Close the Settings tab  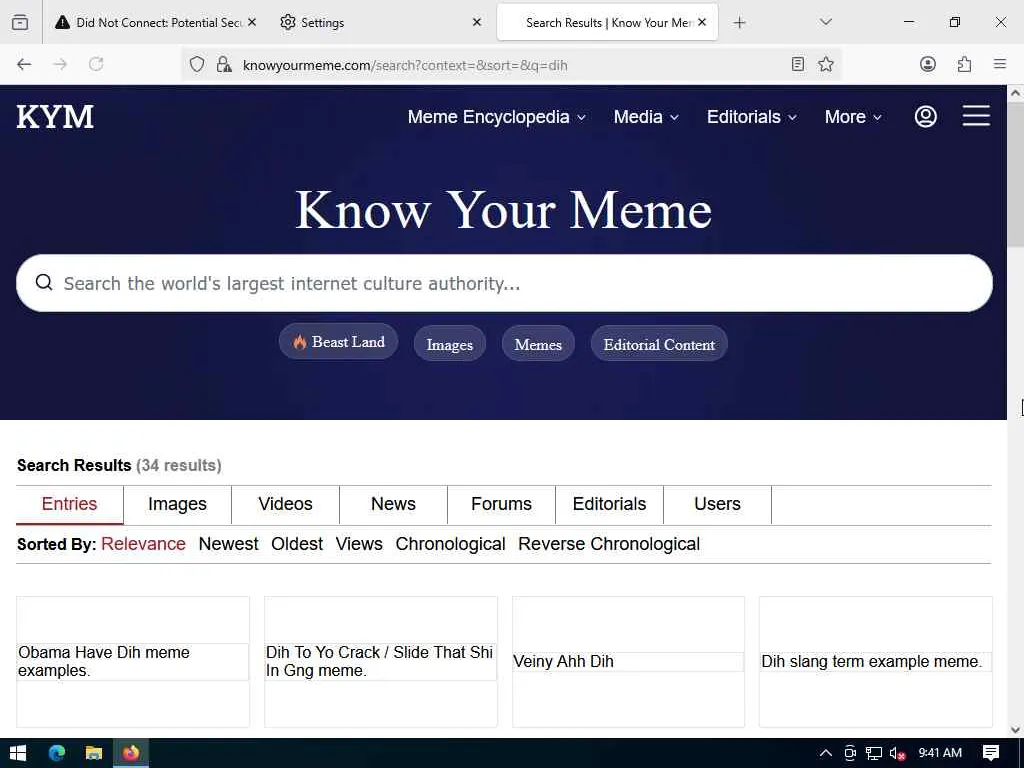click(477, 22)
